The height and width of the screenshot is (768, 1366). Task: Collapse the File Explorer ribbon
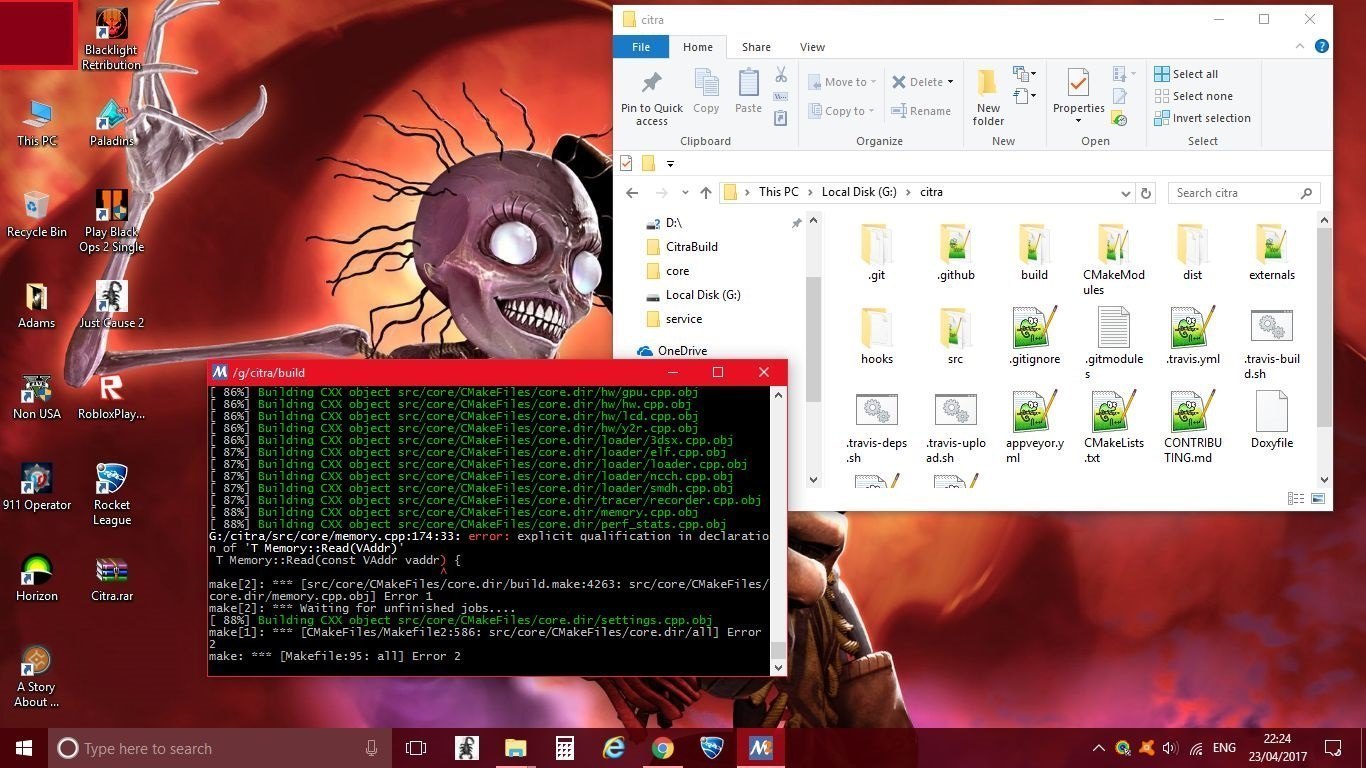coord(1301,47)
